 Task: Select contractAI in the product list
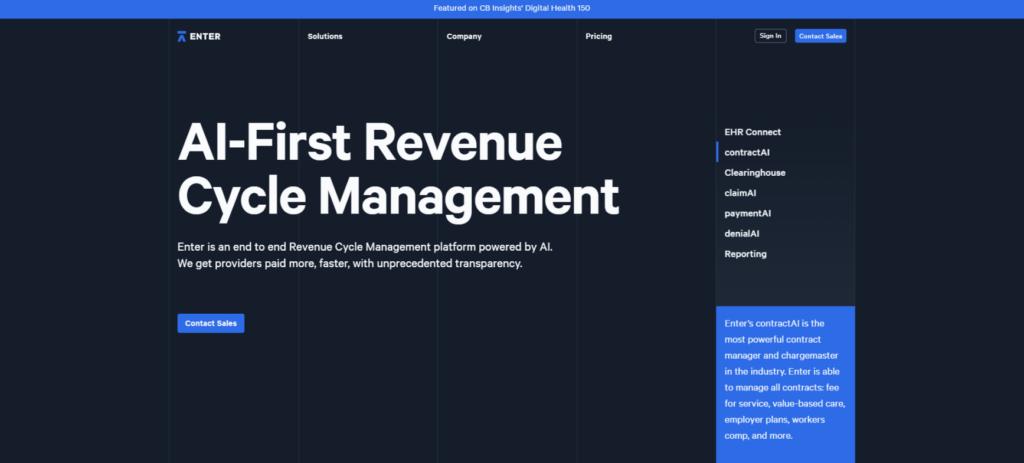747,152
